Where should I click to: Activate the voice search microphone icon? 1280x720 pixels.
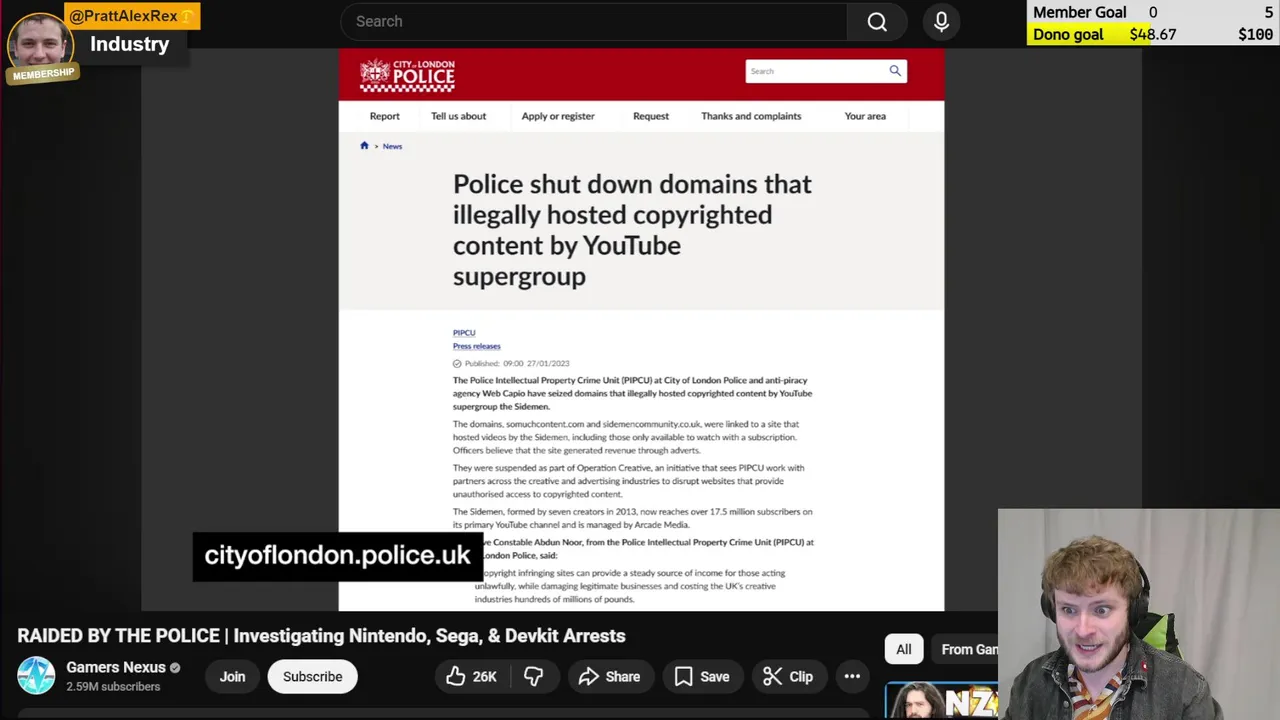941,21
